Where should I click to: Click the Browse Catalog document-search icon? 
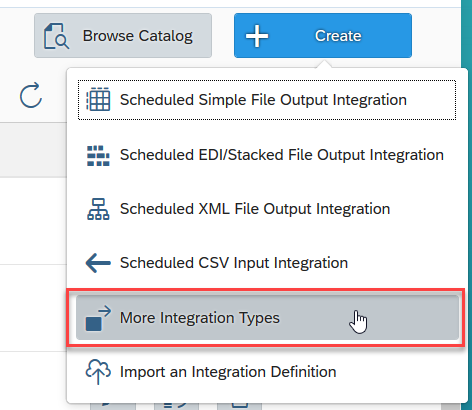(56, 36)
